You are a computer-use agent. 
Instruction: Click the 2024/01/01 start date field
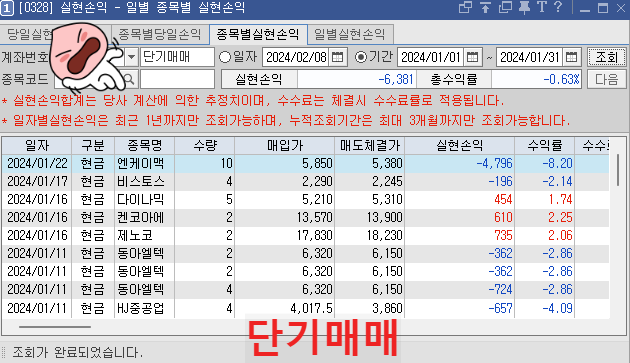pyautogui.click(x=431, y=57)
